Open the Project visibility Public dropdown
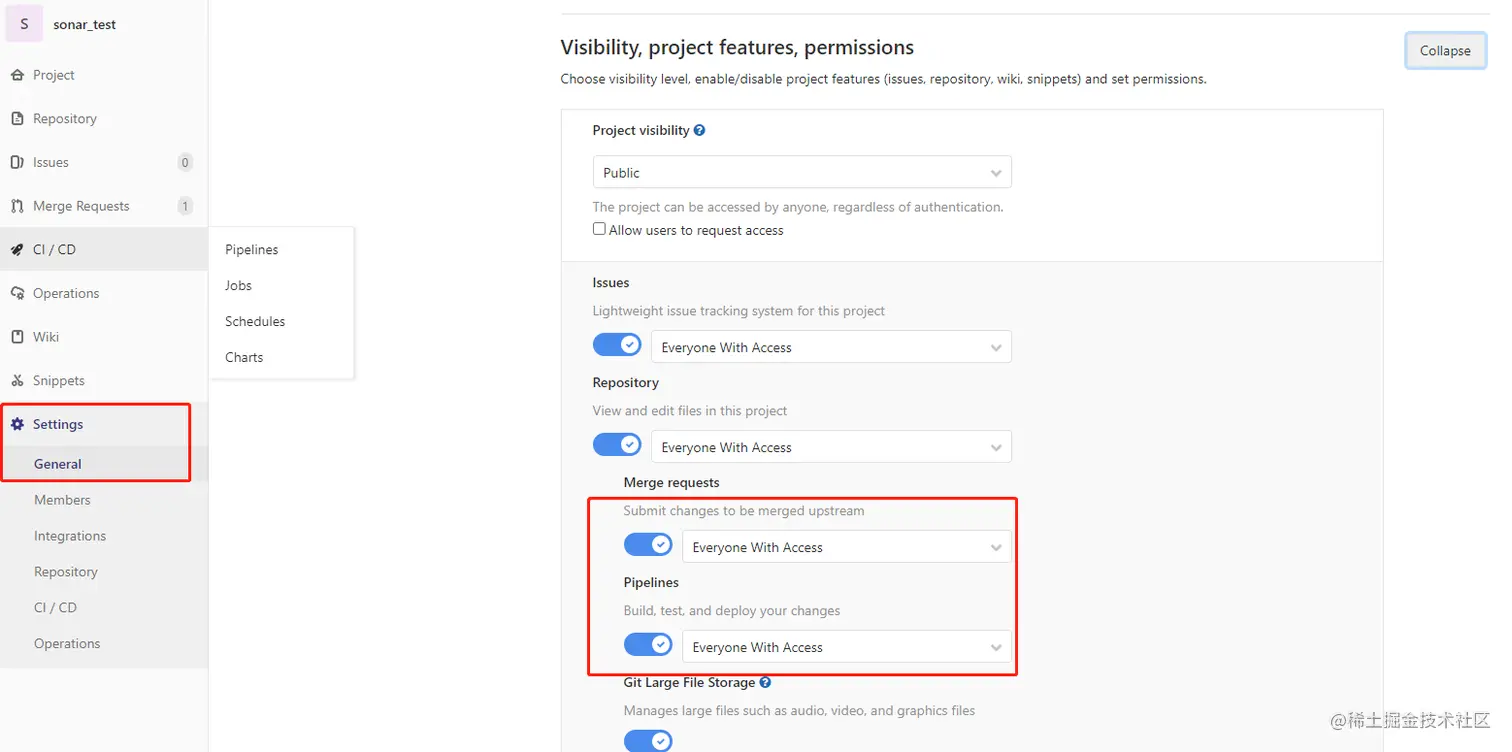Viewport: 1512px width, 752px height. tap(802, 172)
